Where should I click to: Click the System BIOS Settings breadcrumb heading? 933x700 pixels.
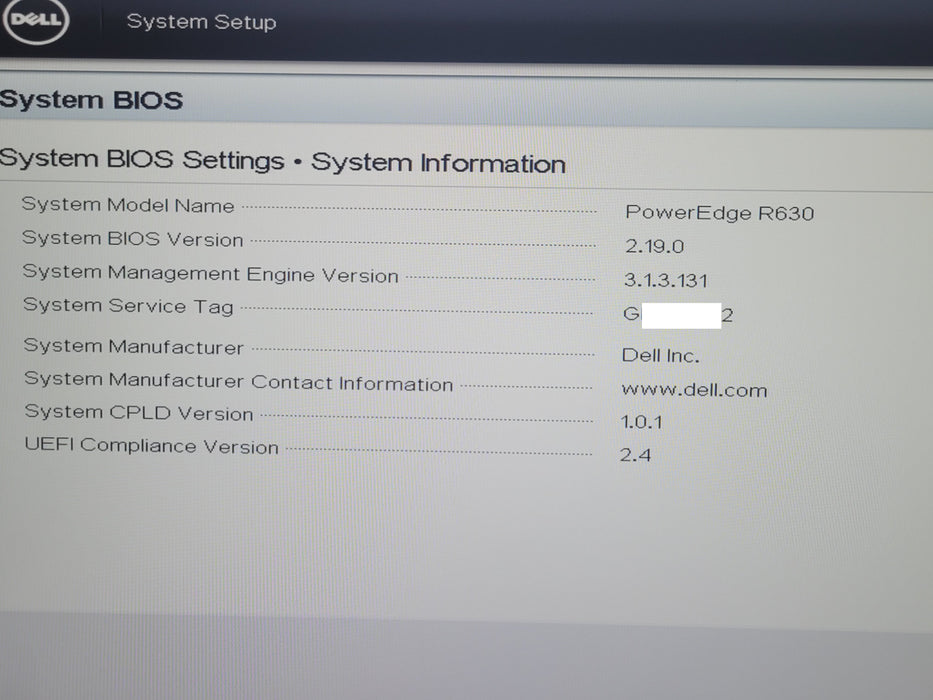click(x=283, y=161)
